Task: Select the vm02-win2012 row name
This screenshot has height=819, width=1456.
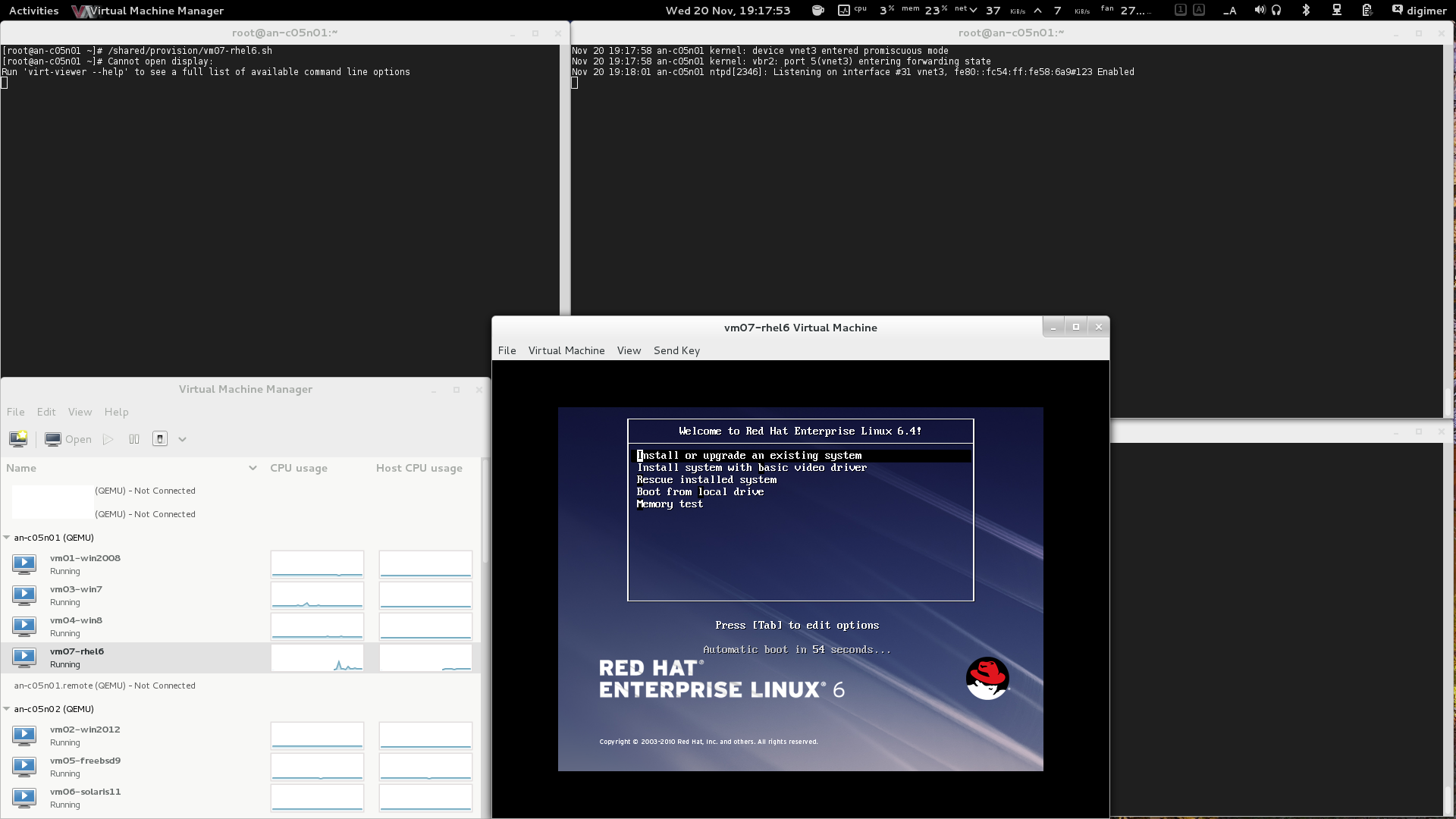Action: tap(85, 730)
